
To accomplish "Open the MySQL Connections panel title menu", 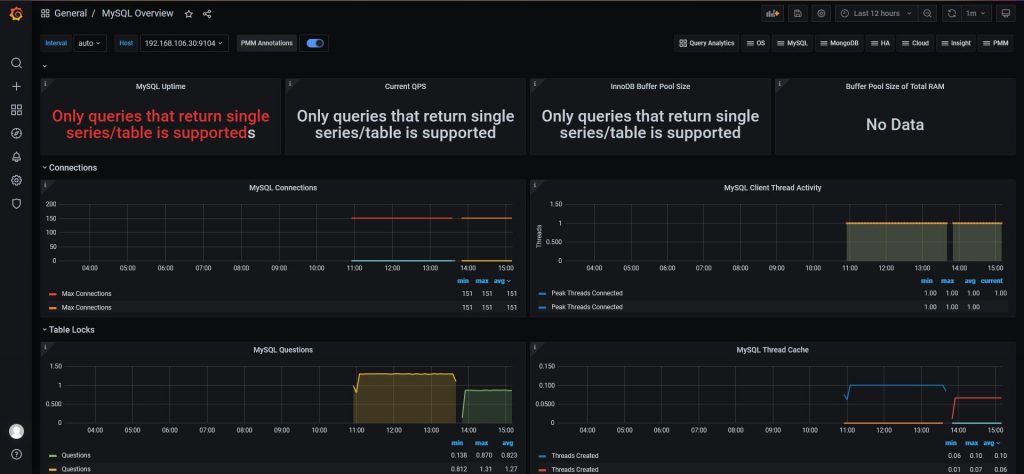I will [283, 187].
